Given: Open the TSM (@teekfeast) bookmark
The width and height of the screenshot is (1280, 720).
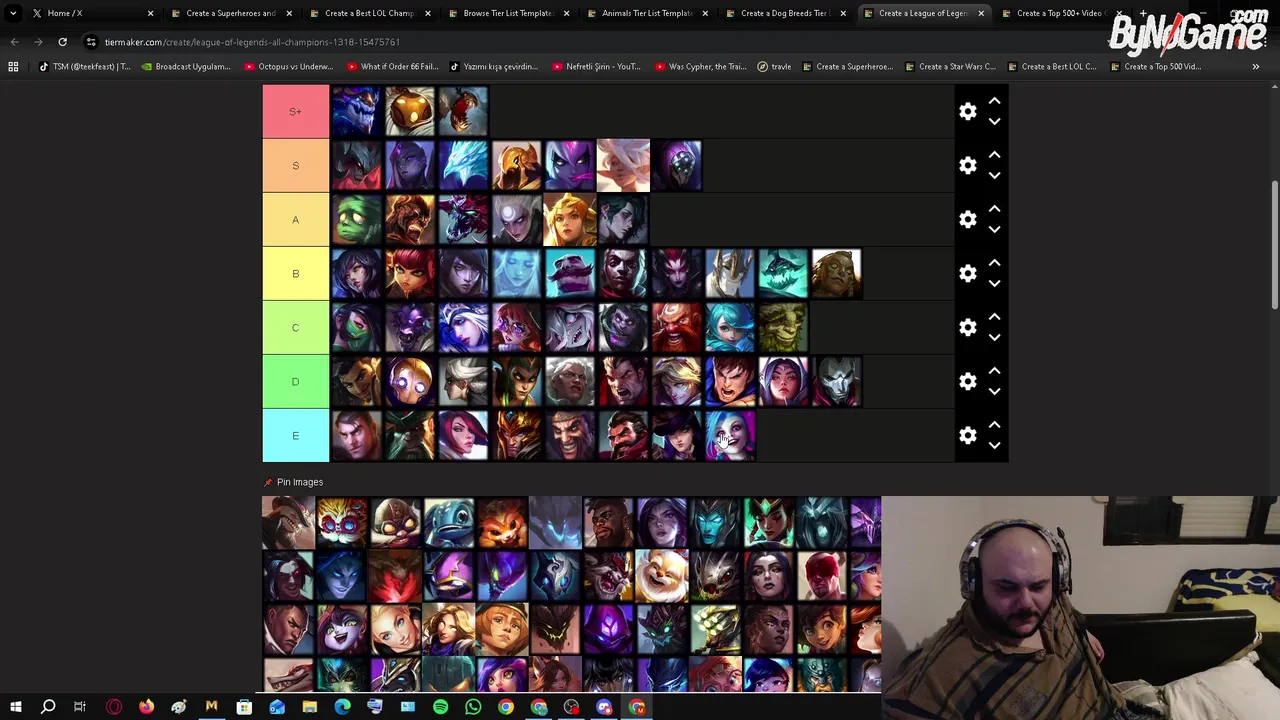Looking at the screenshot, I should [84, 67].
